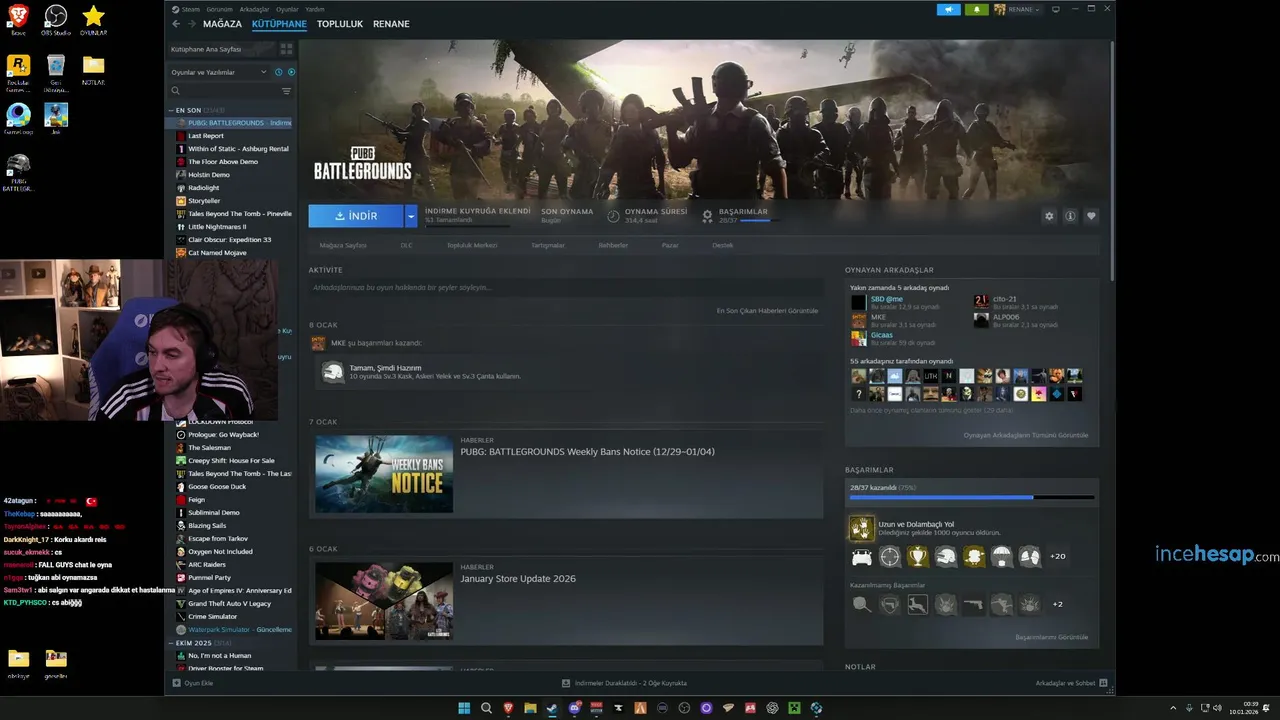
Task: Open Brave browser from taskbar
Action: pos(508,708)
